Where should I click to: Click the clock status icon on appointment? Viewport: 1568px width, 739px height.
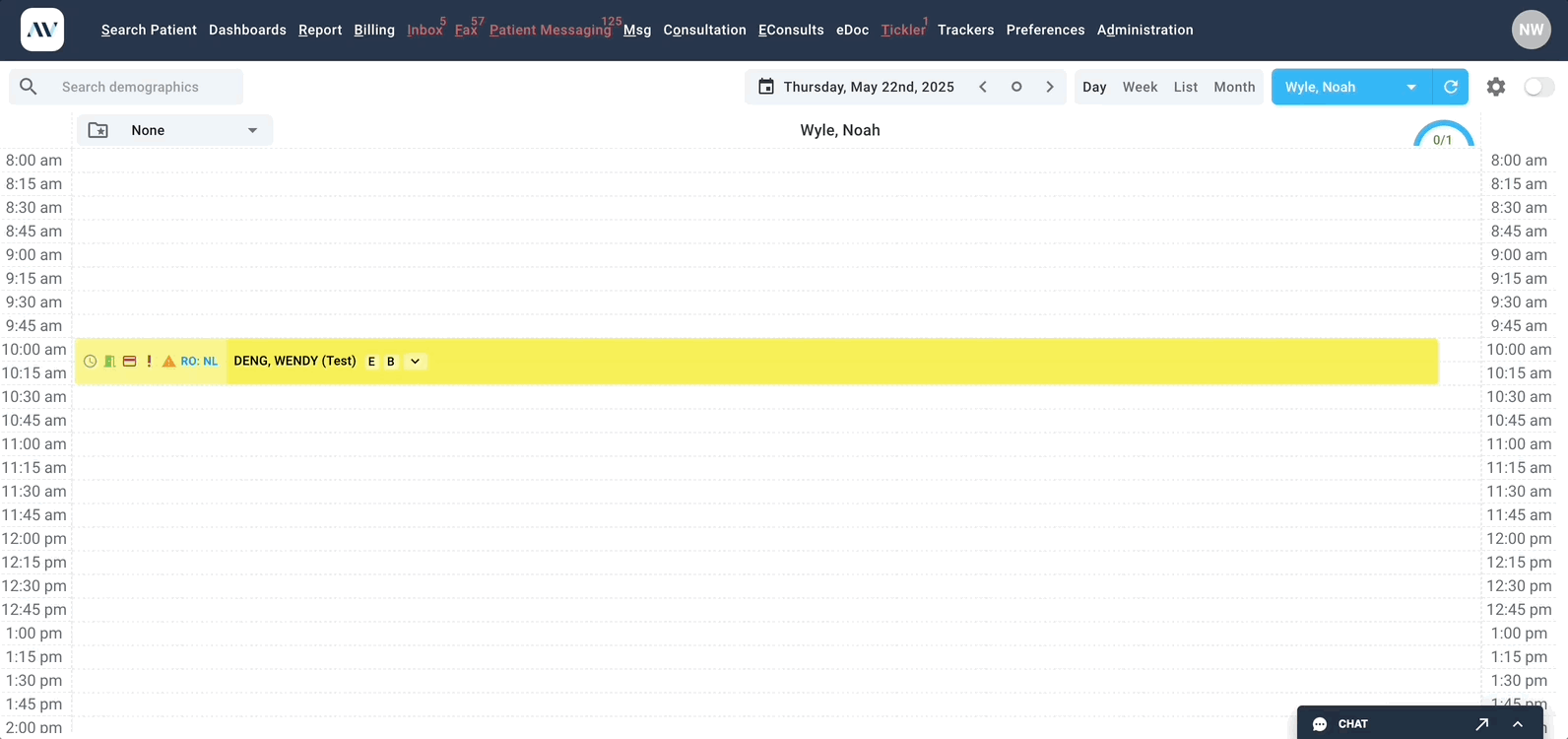(x=90, y=362)
